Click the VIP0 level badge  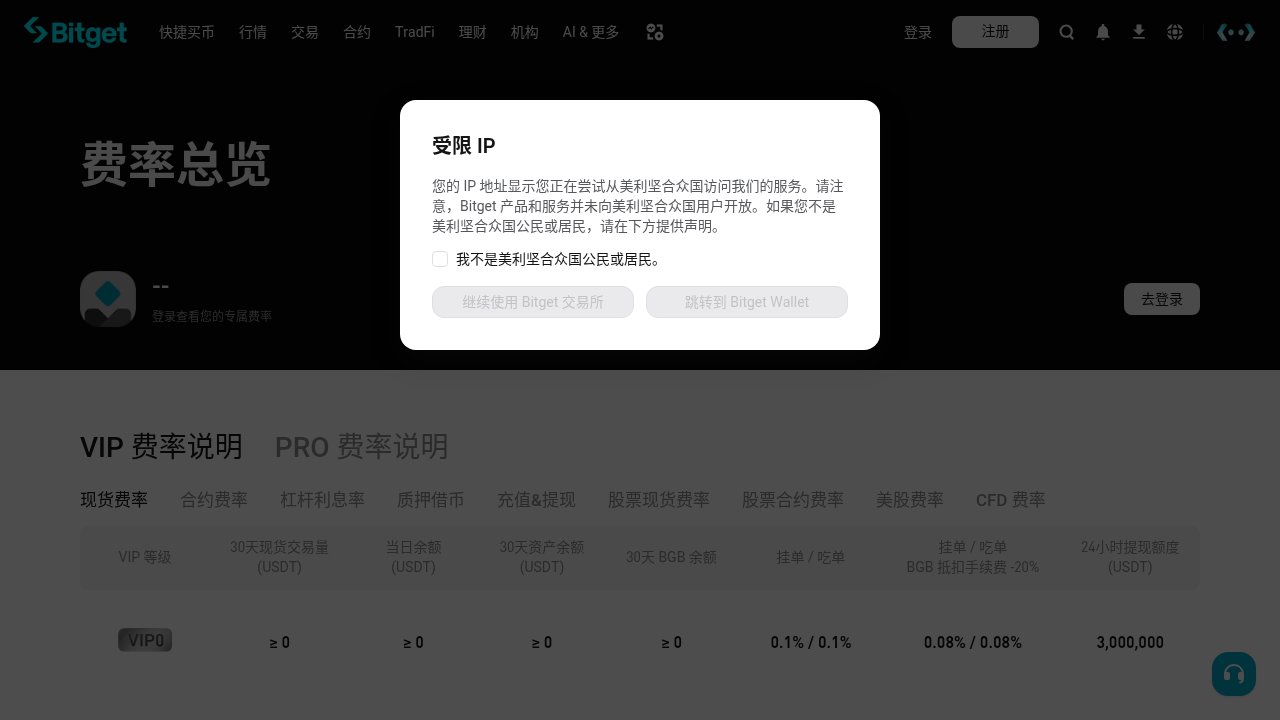pyautogui.click(x=145, y=640)
